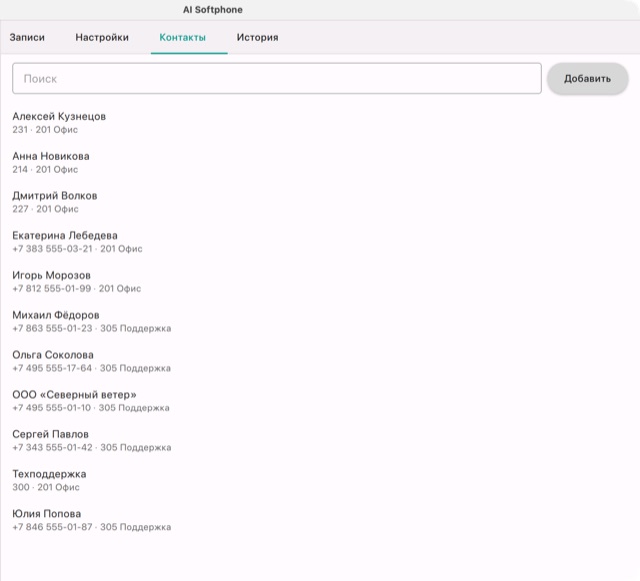Open contact ООО «Северный ветер»
This screenshot has width=640, height=581.
coord(74,394)
